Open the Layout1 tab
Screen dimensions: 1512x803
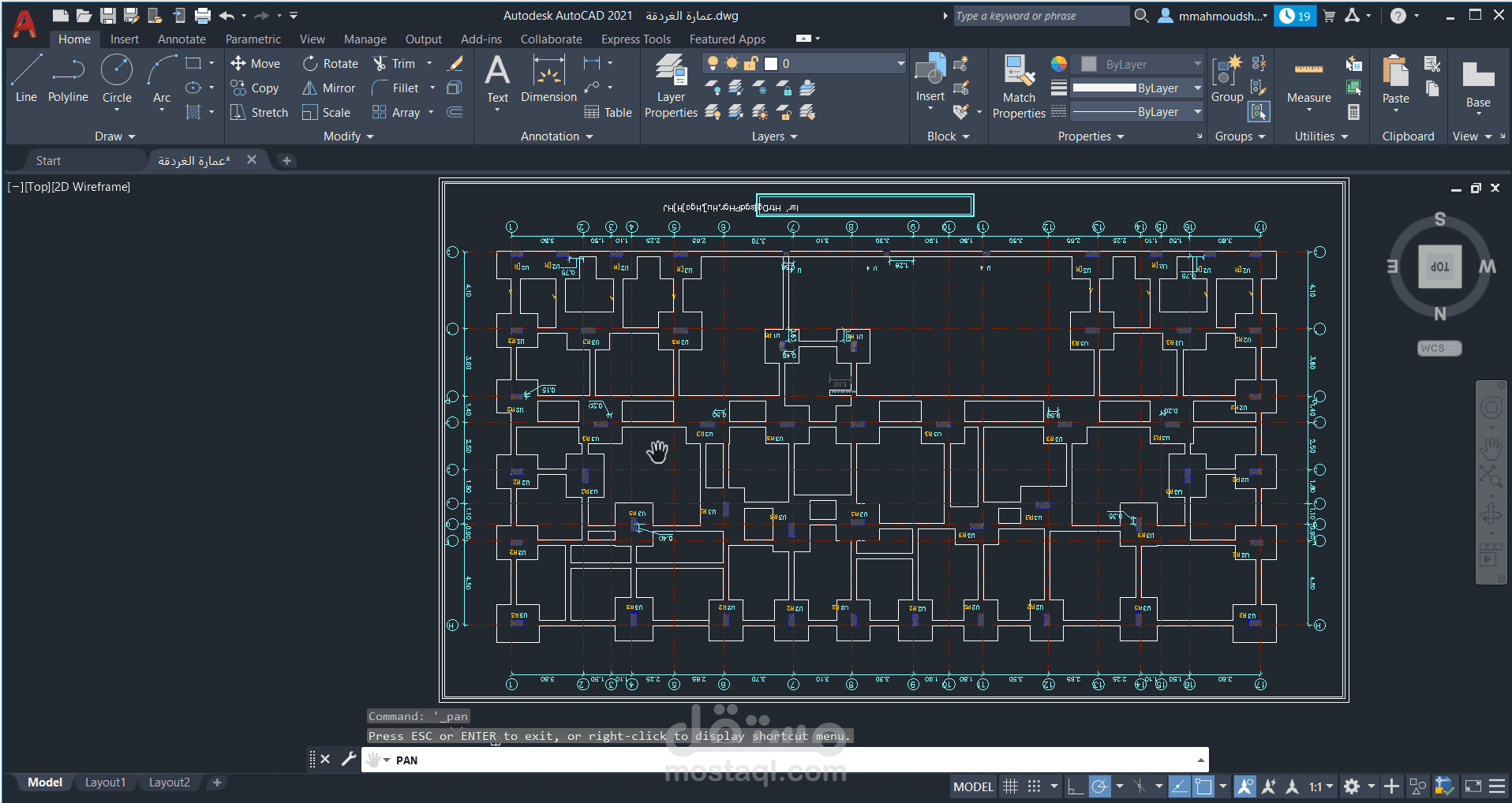(x=105, y=782)
